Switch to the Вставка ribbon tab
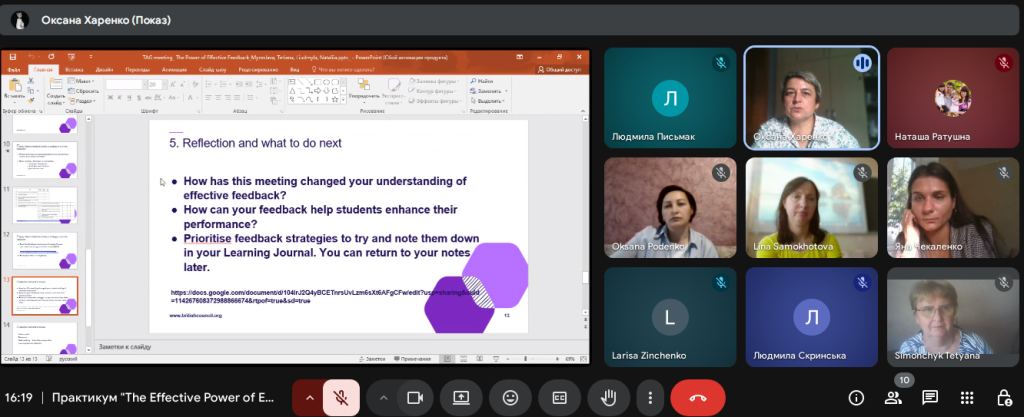Viewport: 1024px width, 417px height. pos(70,70)
